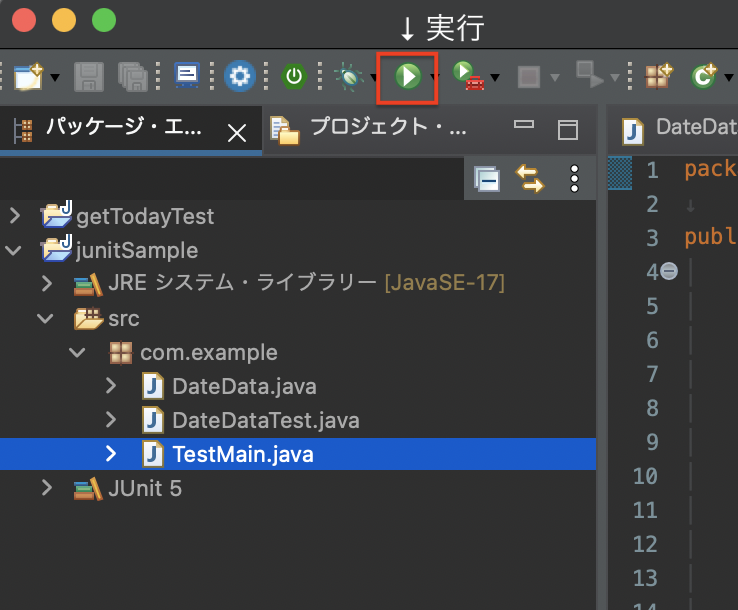Click the Run External Tools icon
The height and width of the screenshot is (610, 738).
point(468,76)
